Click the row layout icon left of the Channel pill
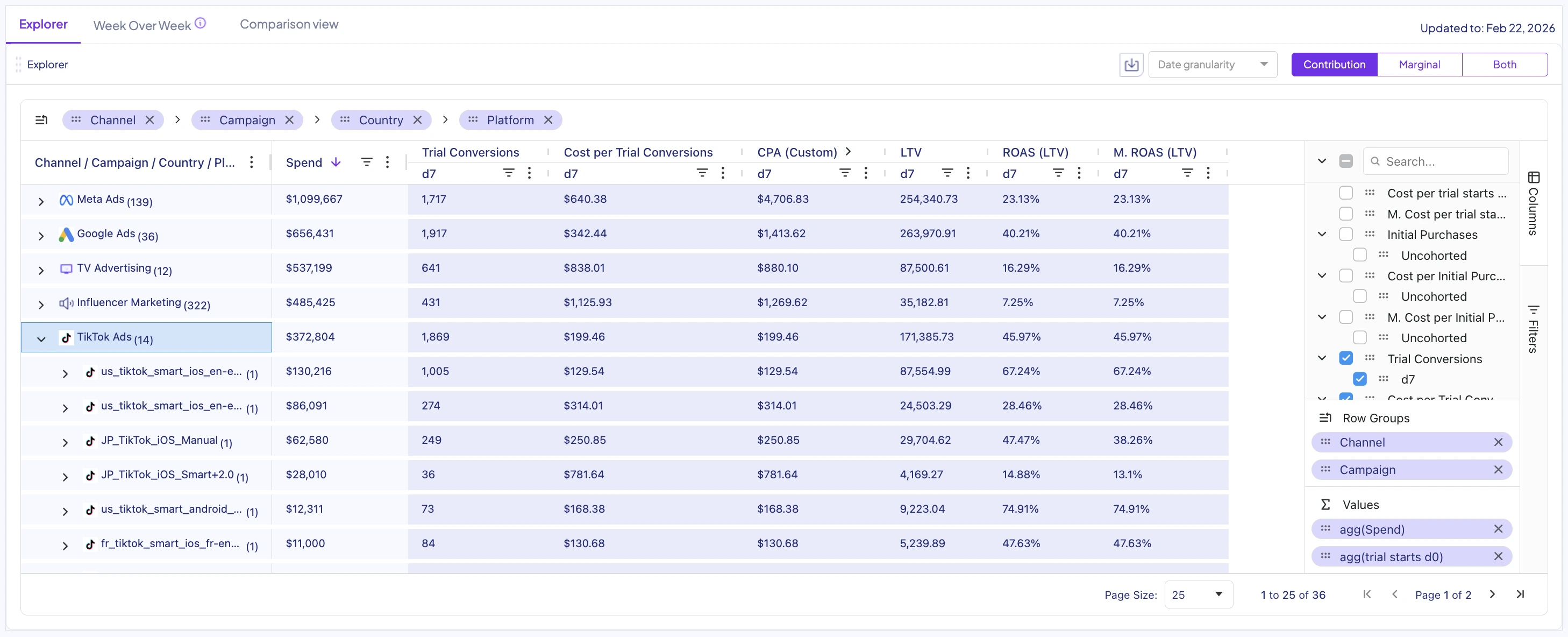Screen dimensions: 1568x637 tap(41, 120)
